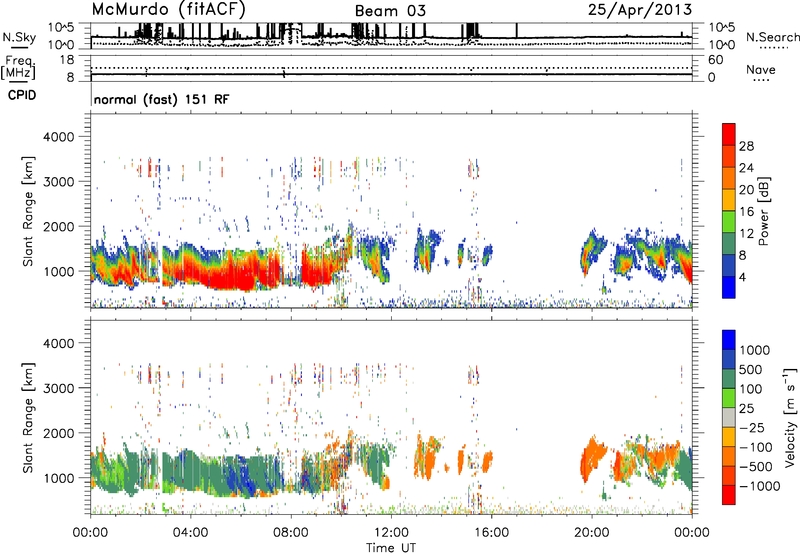Click the noise spike near 17:00 in sky-noise panel

click(516, 31)
